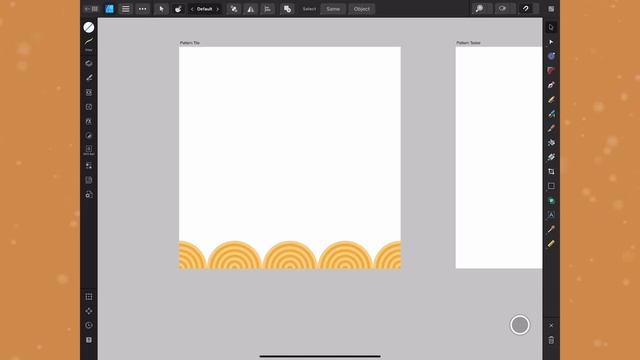640x360 pixels.
Task: Click the Same button
Action: pyautogui.click(x=333, y=9)
